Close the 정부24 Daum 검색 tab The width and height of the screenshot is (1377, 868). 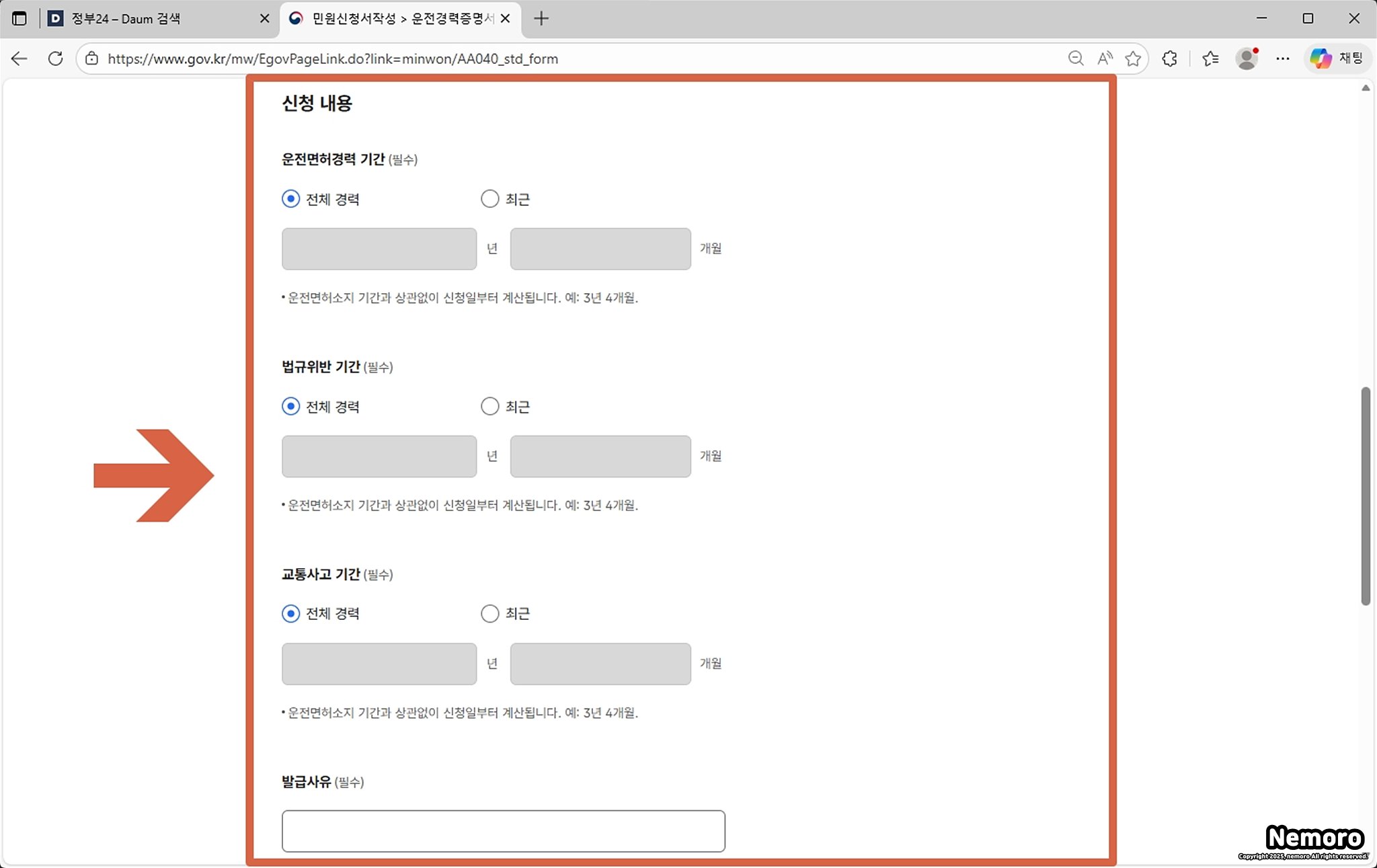[264, 18]
